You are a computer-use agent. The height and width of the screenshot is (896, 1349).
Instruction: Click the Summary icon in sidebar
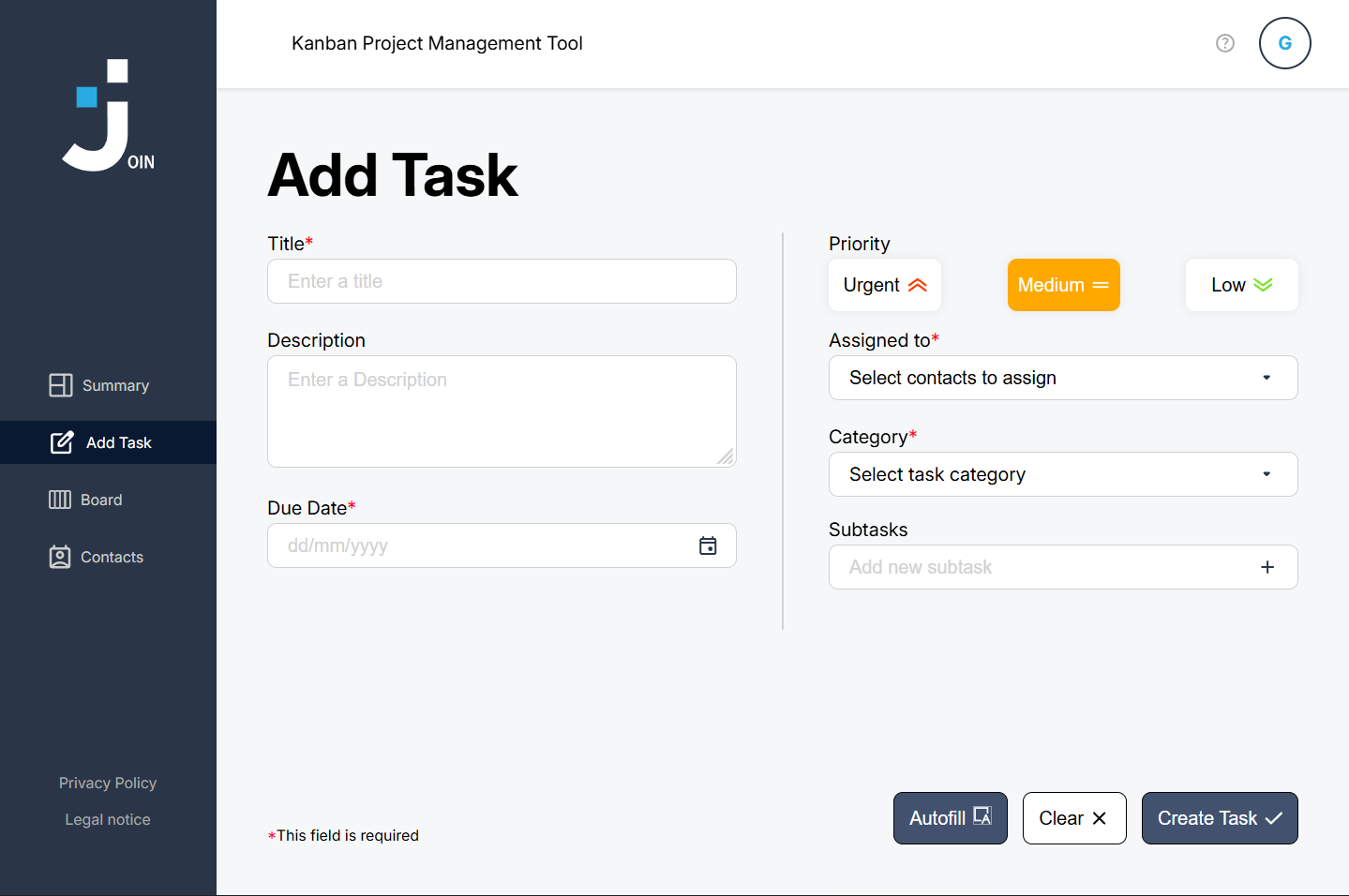coord(60,384)
